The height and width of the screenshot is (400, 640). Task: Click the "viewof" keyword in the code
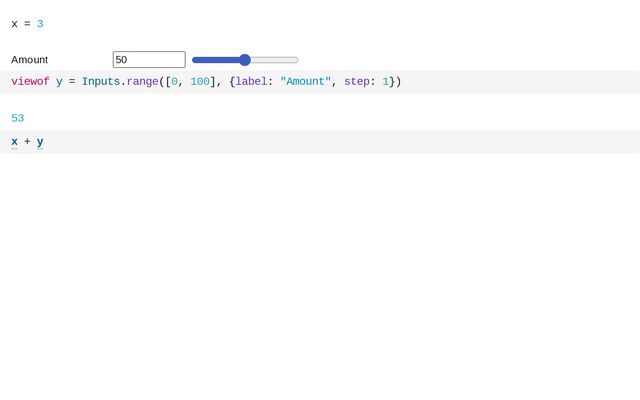point(30,82)
